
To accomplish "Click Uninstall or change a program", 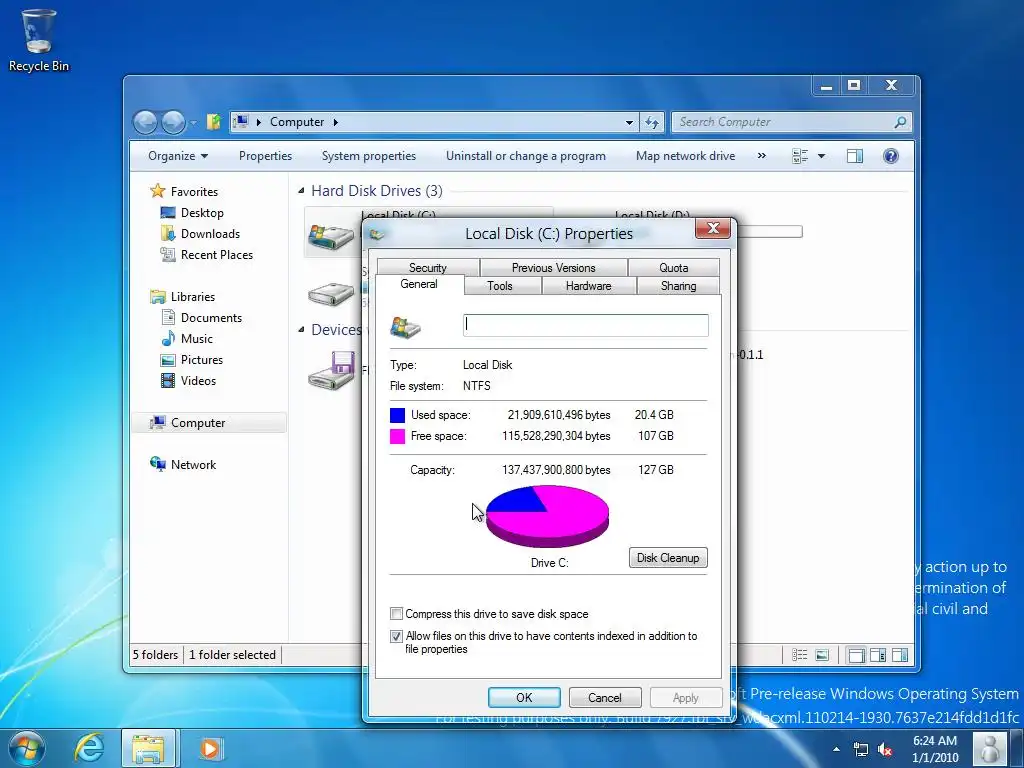I will coord(526,156).
